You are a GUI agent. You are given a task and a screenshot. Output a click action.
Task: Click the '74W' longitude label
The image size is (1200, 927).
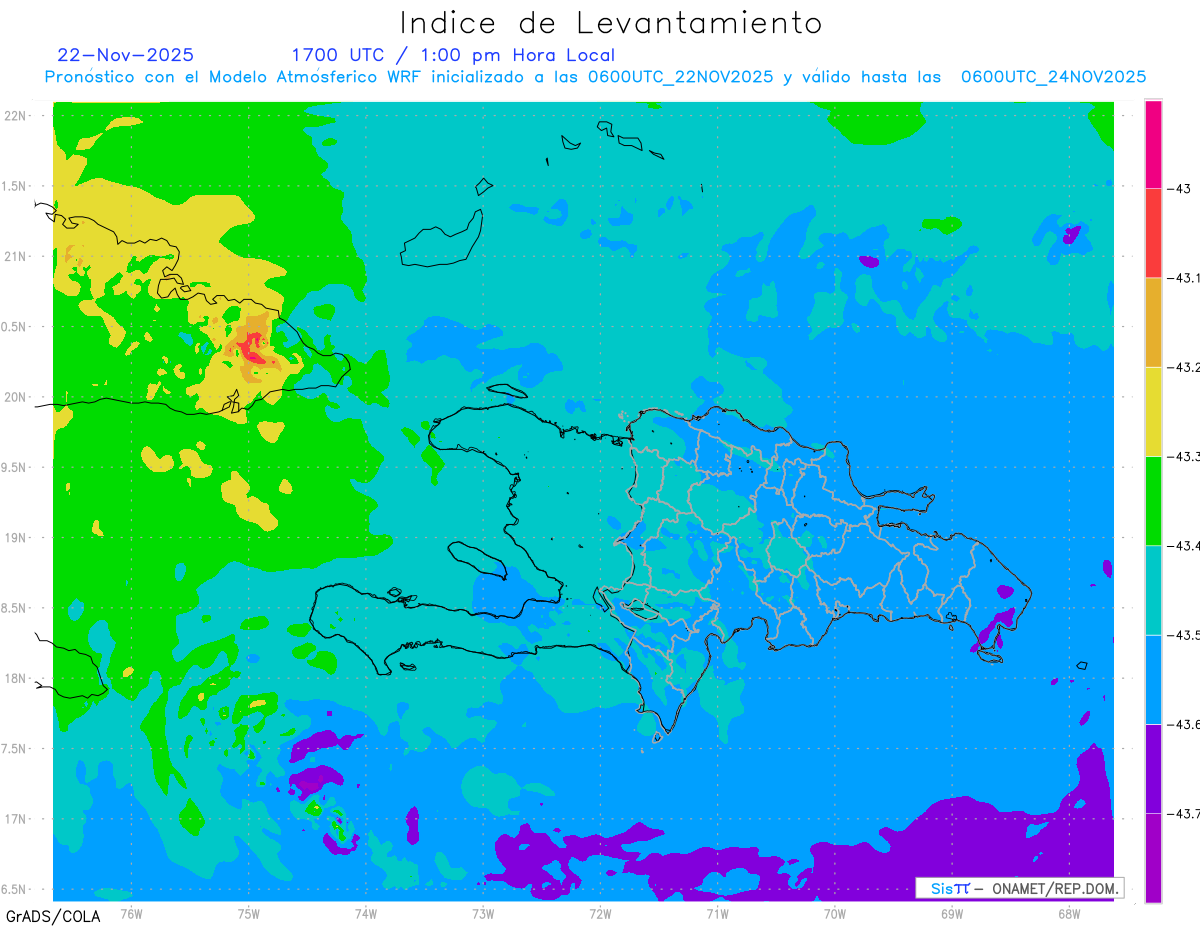coord(366,913)
